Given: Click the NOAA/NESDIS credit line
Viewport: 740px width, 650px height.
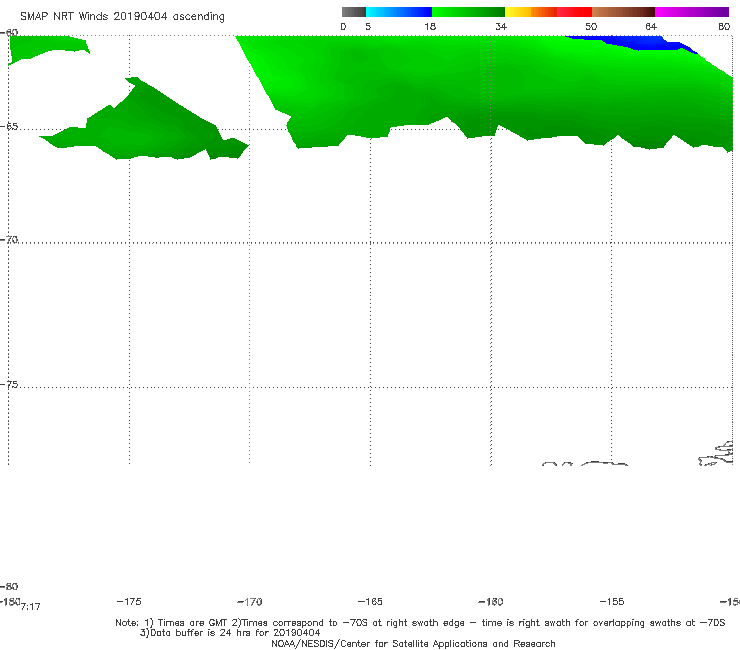Looking at the screenshot, I should (413, 643).
